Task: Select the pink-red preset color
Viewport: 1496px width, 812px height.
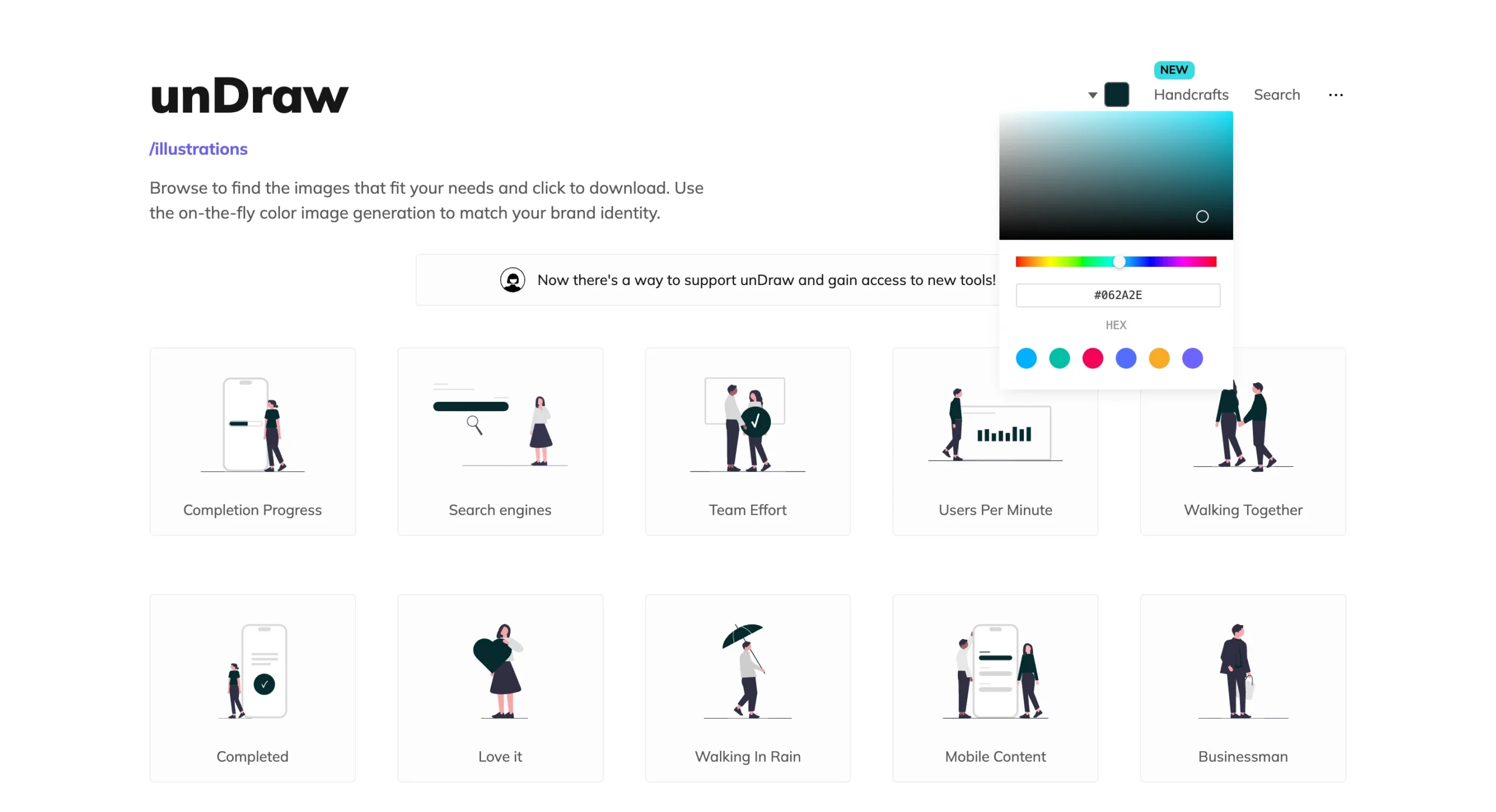Action: pos(1093,358)
